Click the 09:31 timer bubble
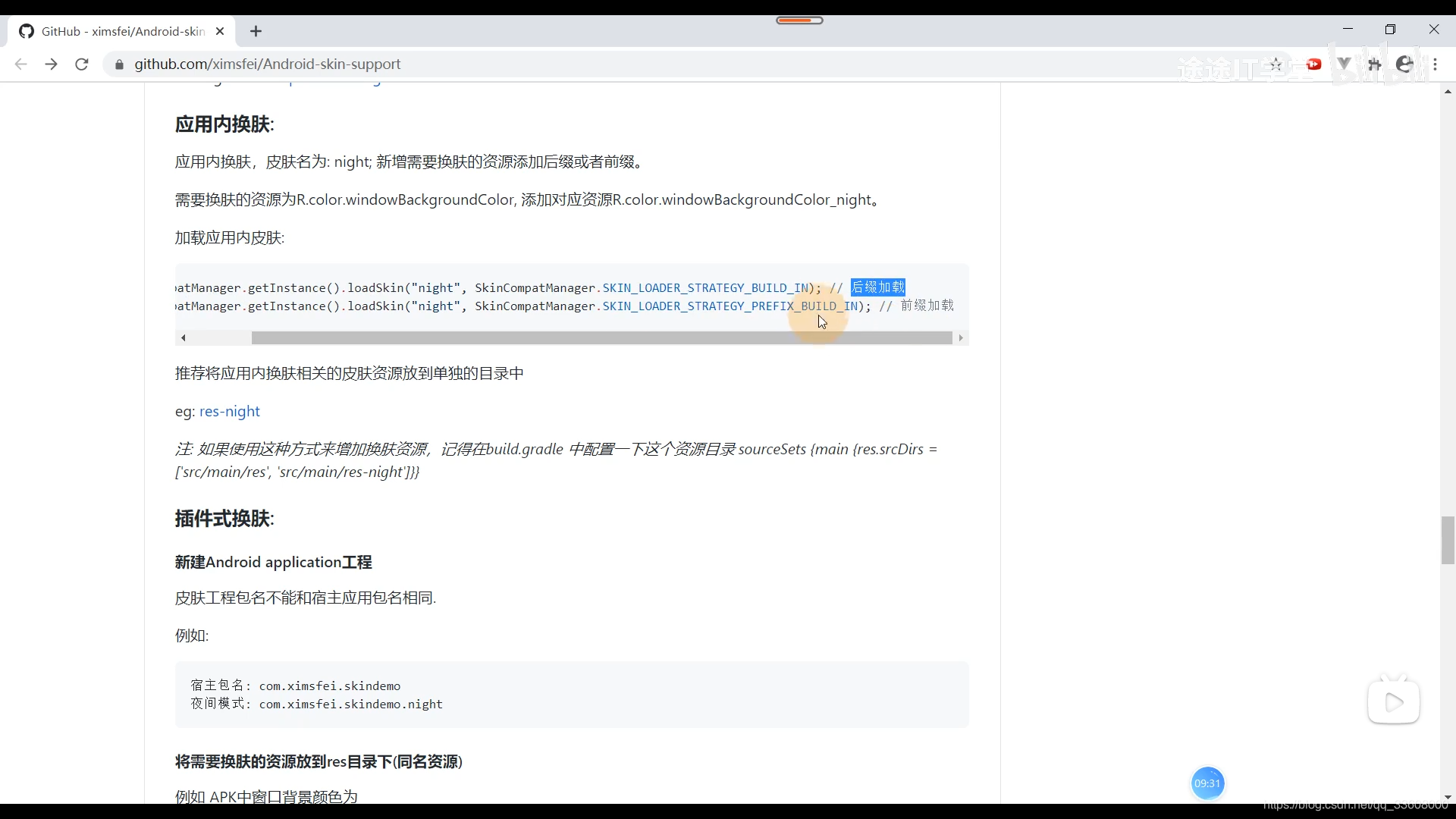Image resolution: width=1456 pixels, height=819 pixels. tap(1207, 783)
